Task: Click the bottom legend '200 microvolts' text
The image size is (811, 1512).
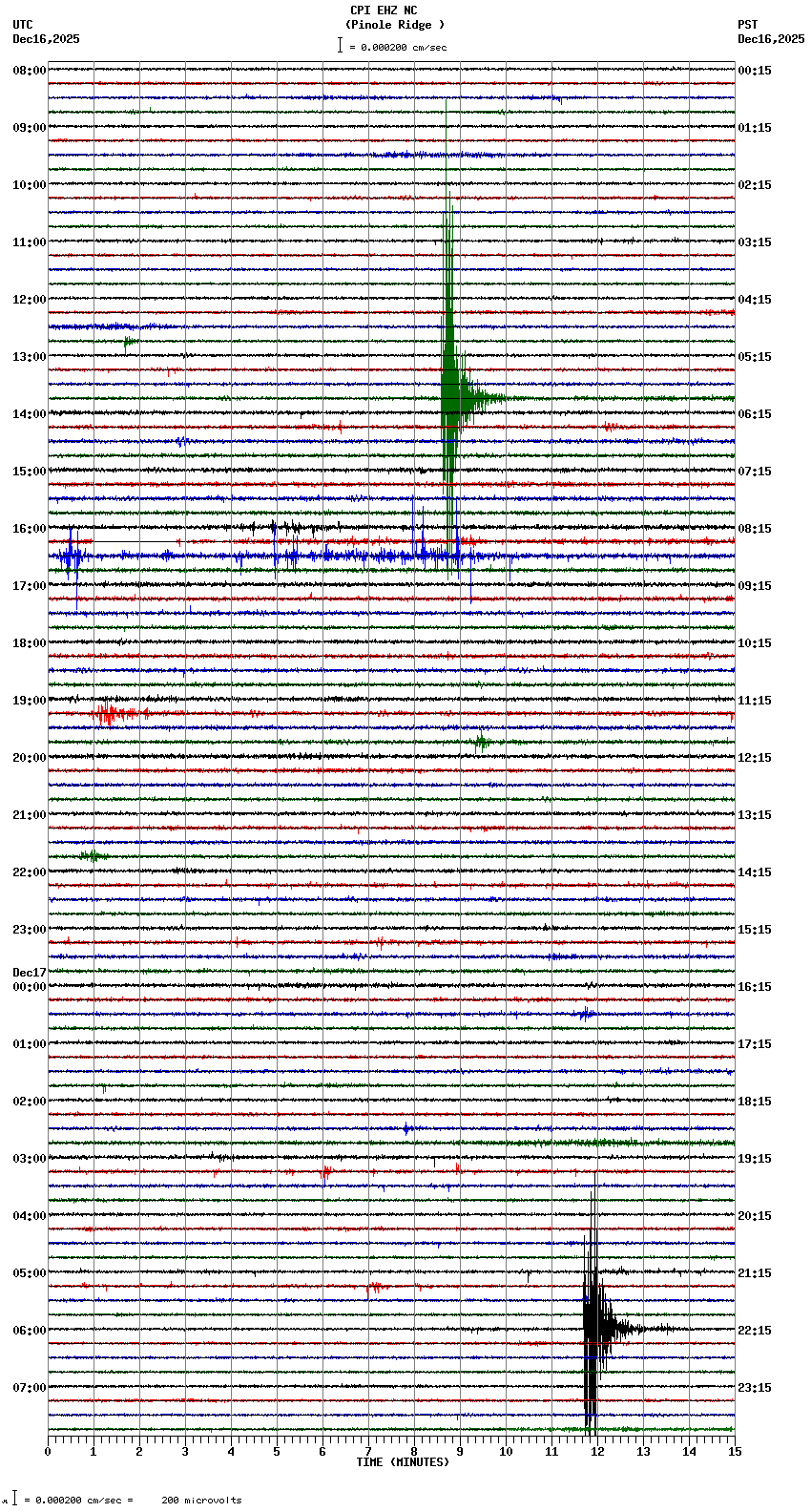Action: pos(201,1501)
